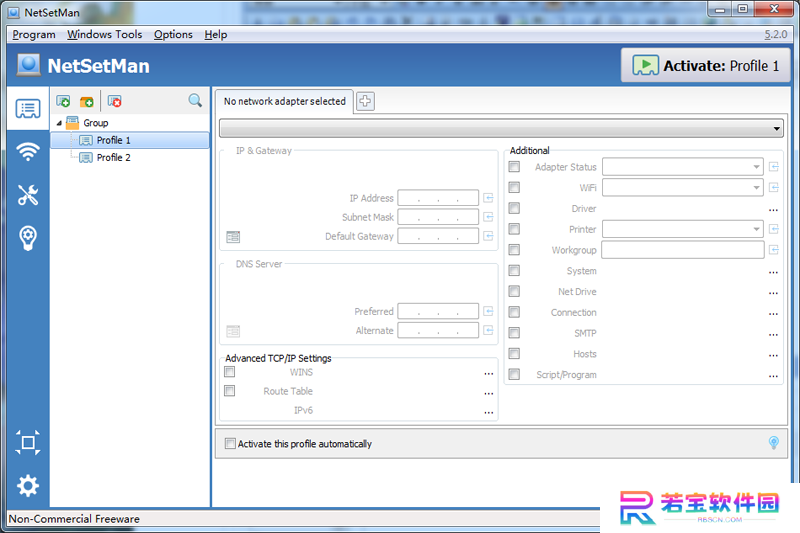Open the WiFi management sidebar icon

click(28, 151)
